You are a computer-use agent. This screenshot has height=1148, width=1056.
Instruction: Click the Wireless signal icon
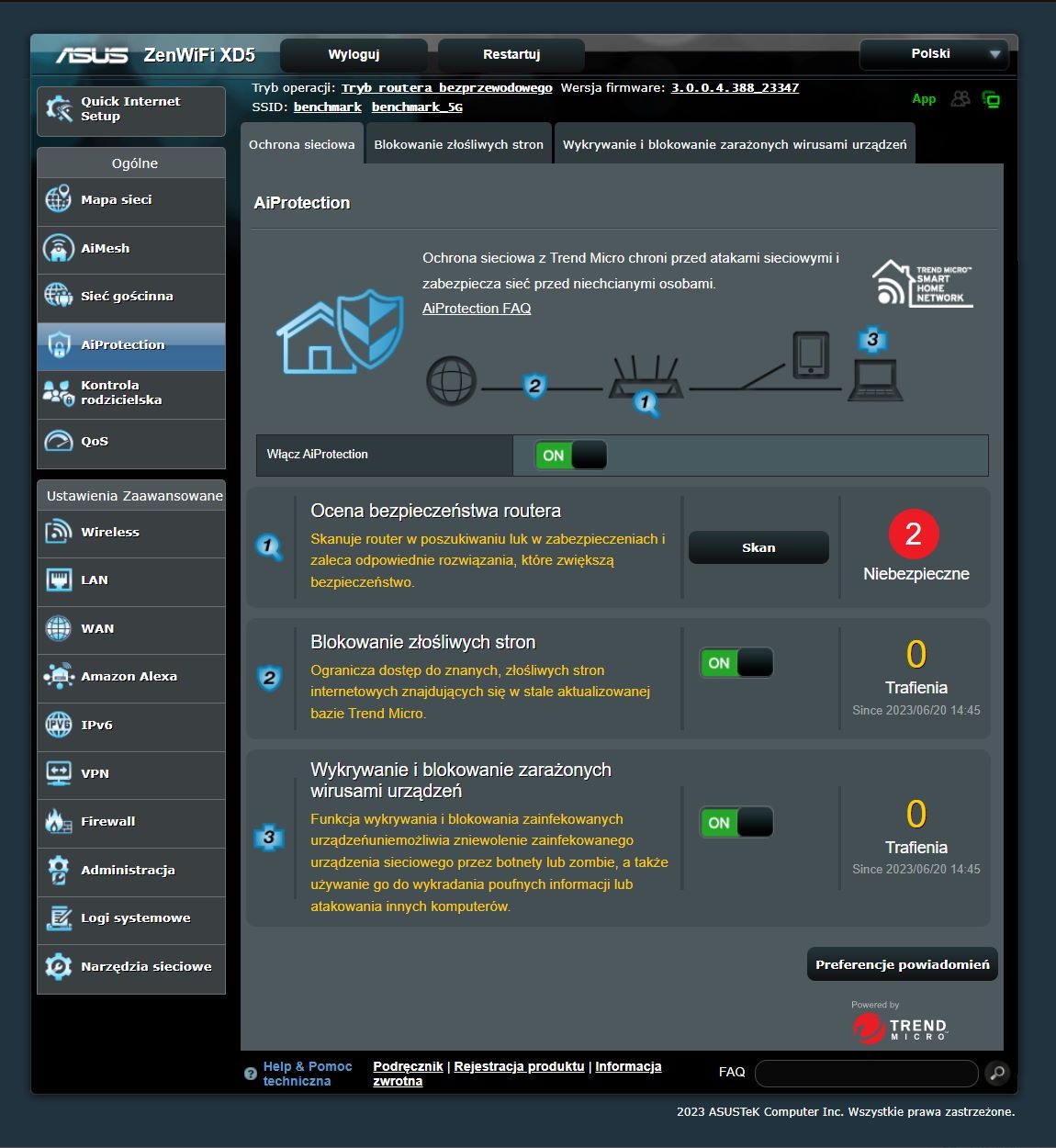pyautogui.click(x=59, y=532)
